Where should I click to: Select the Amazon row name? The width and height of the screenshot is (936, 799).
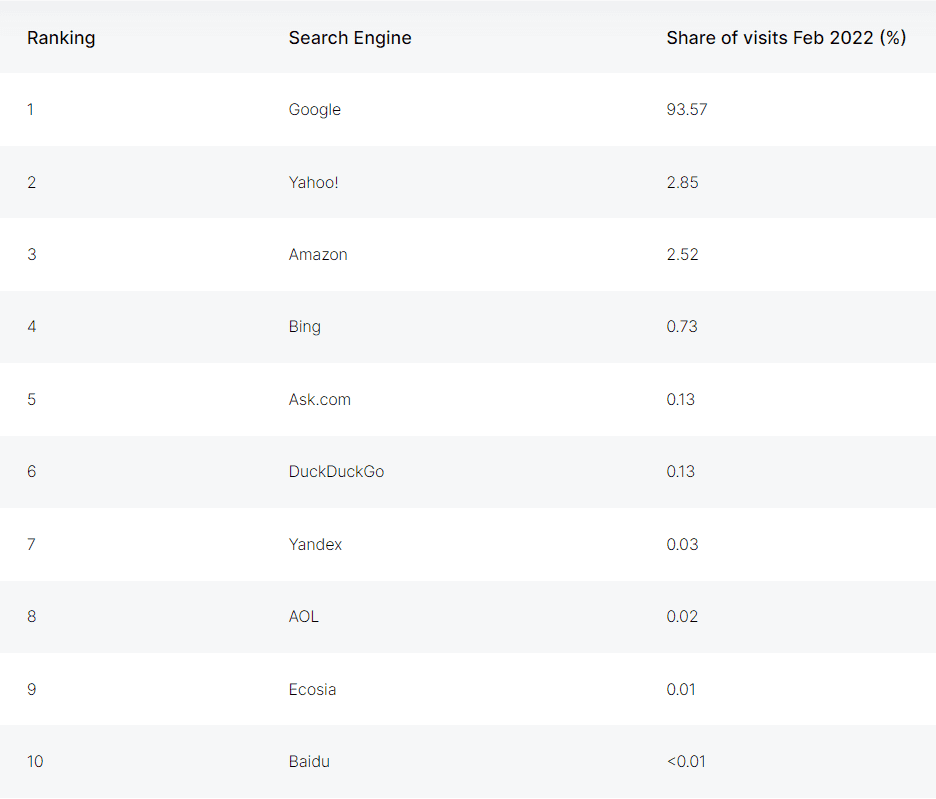click(x=318, y=255)
